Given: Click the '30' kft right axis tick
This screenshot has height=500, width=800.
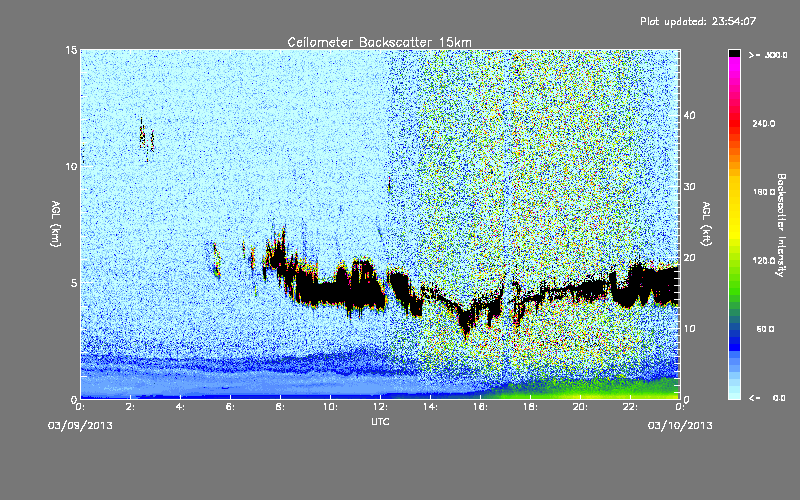Looking at the screenshot, I should tap(689, 187).
